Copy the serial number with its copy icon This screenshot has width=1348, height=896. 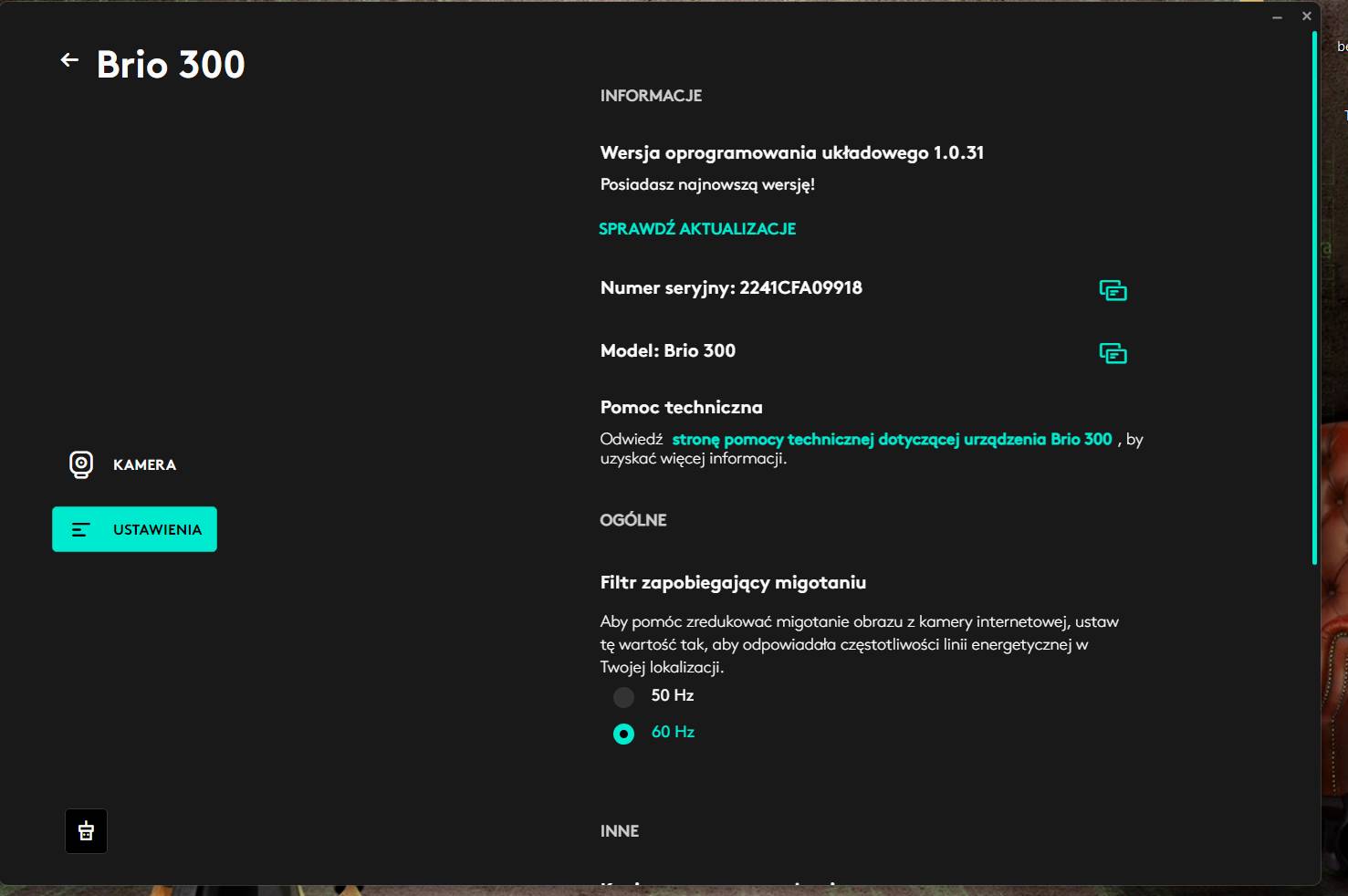[x=1113, y=290]
